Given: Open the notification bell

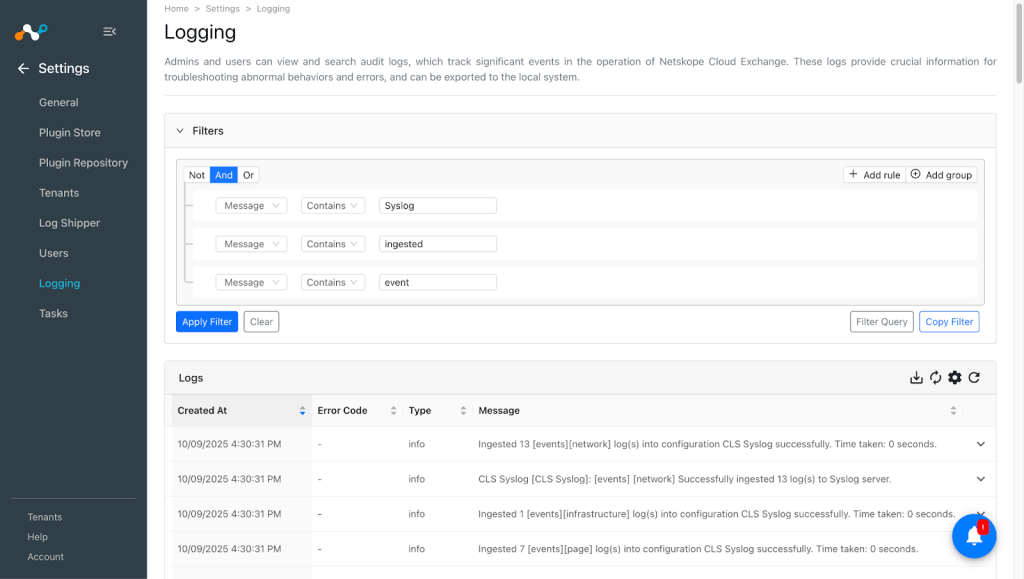Looking at the screenshot, I should pyautogui.click(x=974, y=536).
